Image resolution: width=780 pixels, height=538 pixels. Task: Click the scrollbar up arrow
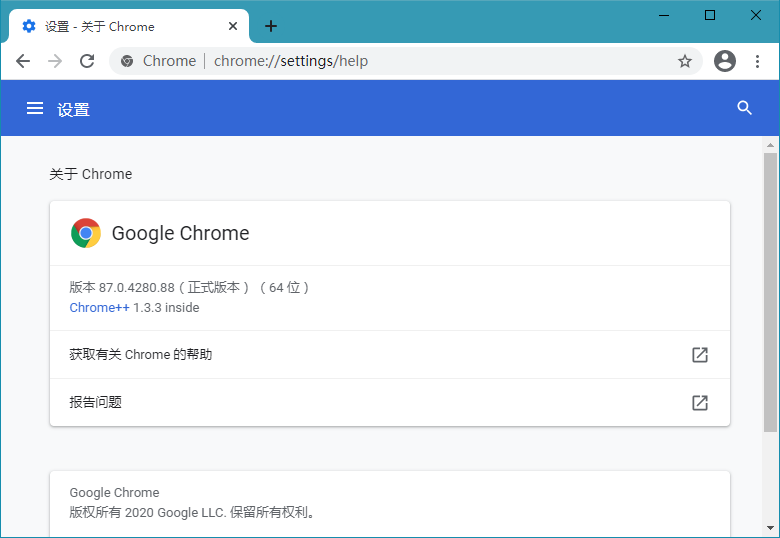(x=770, y=145)
